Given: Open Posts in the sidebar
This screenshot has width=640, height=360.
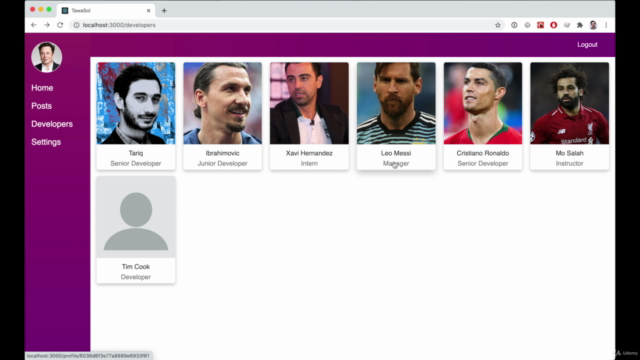Looking at the screenshot, I should (42, 106).
